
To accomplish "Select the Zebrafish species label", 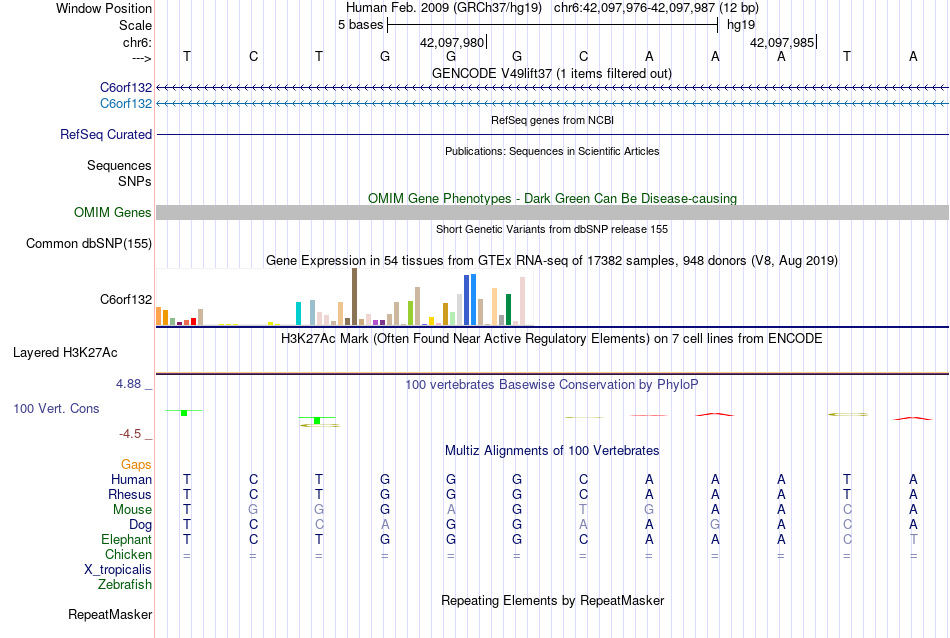I will click(125, 585).
